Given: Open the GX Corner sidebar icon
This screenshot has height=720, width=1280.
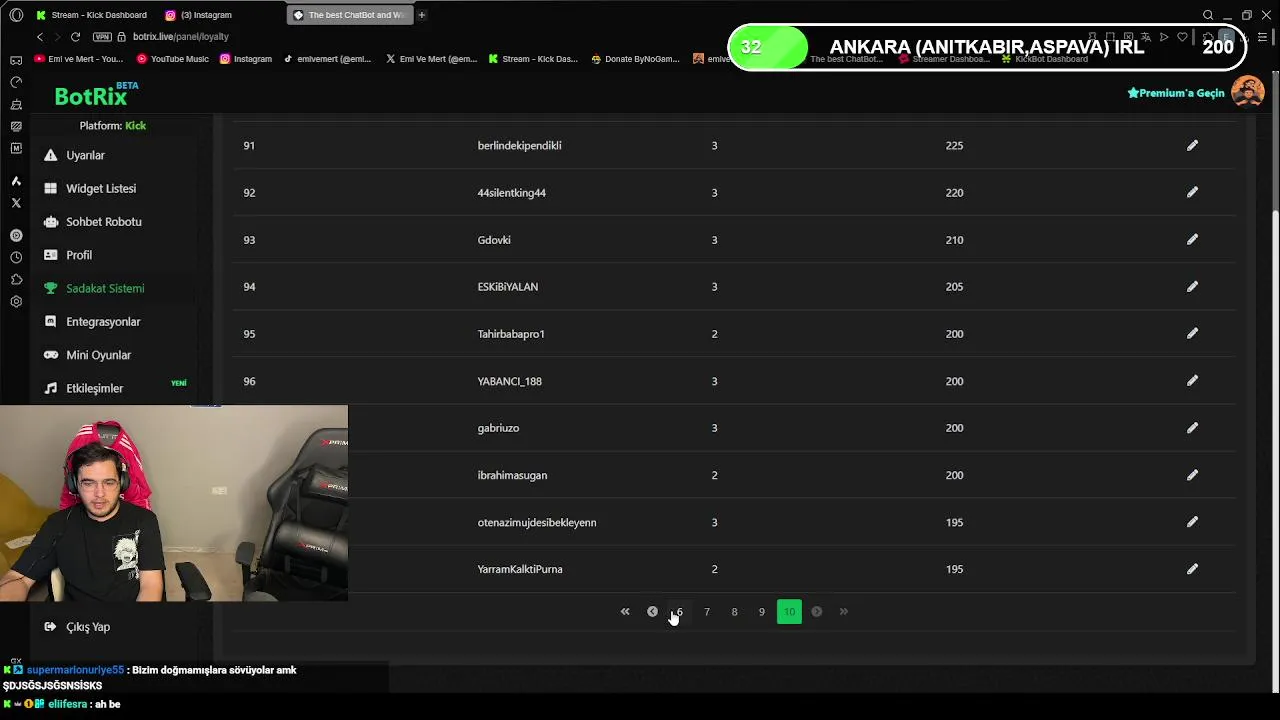Looking at the screenshot, I should [16, 60].
